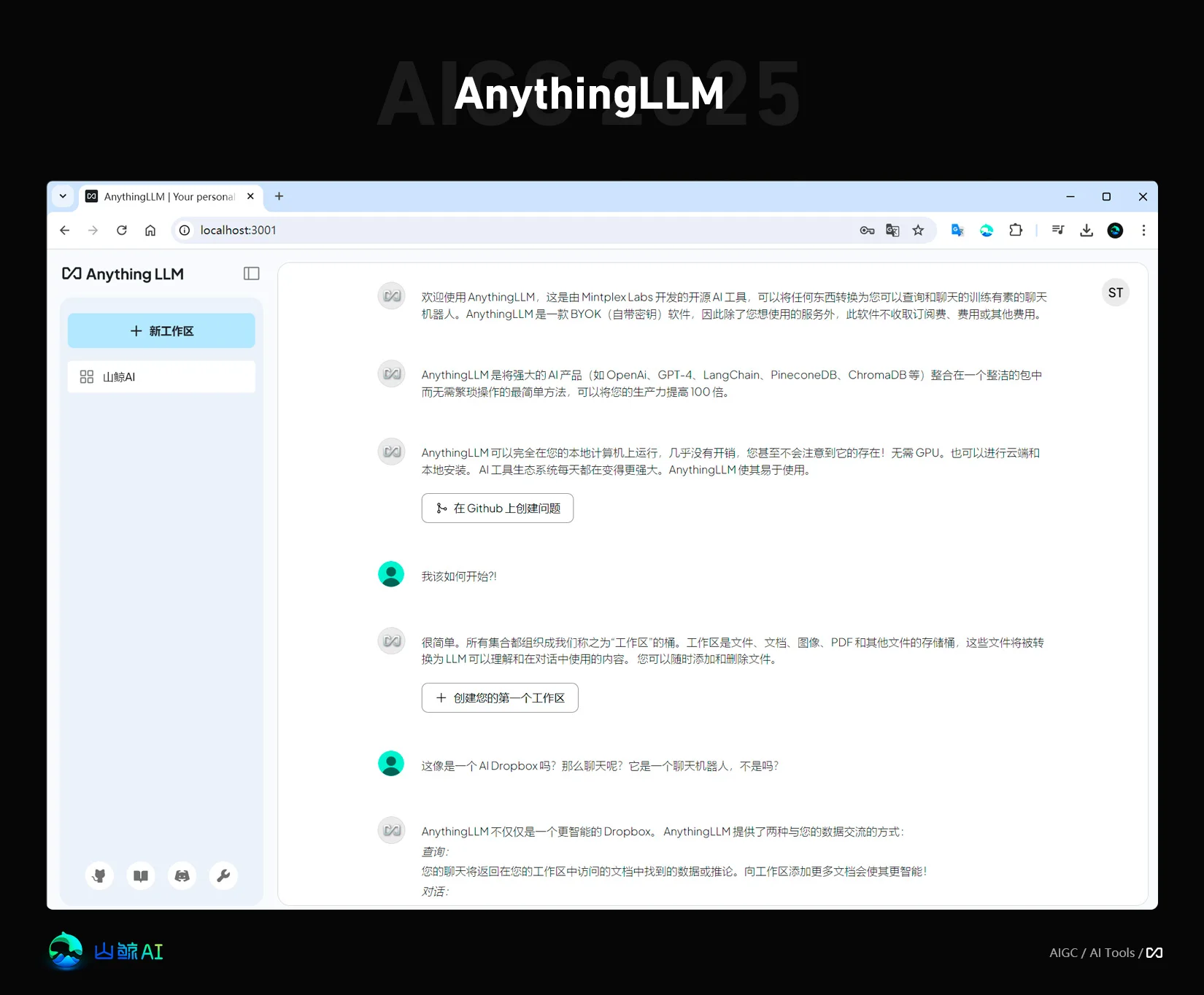
Task: Open saved passwords key icon
Action: tap(867, 231)
